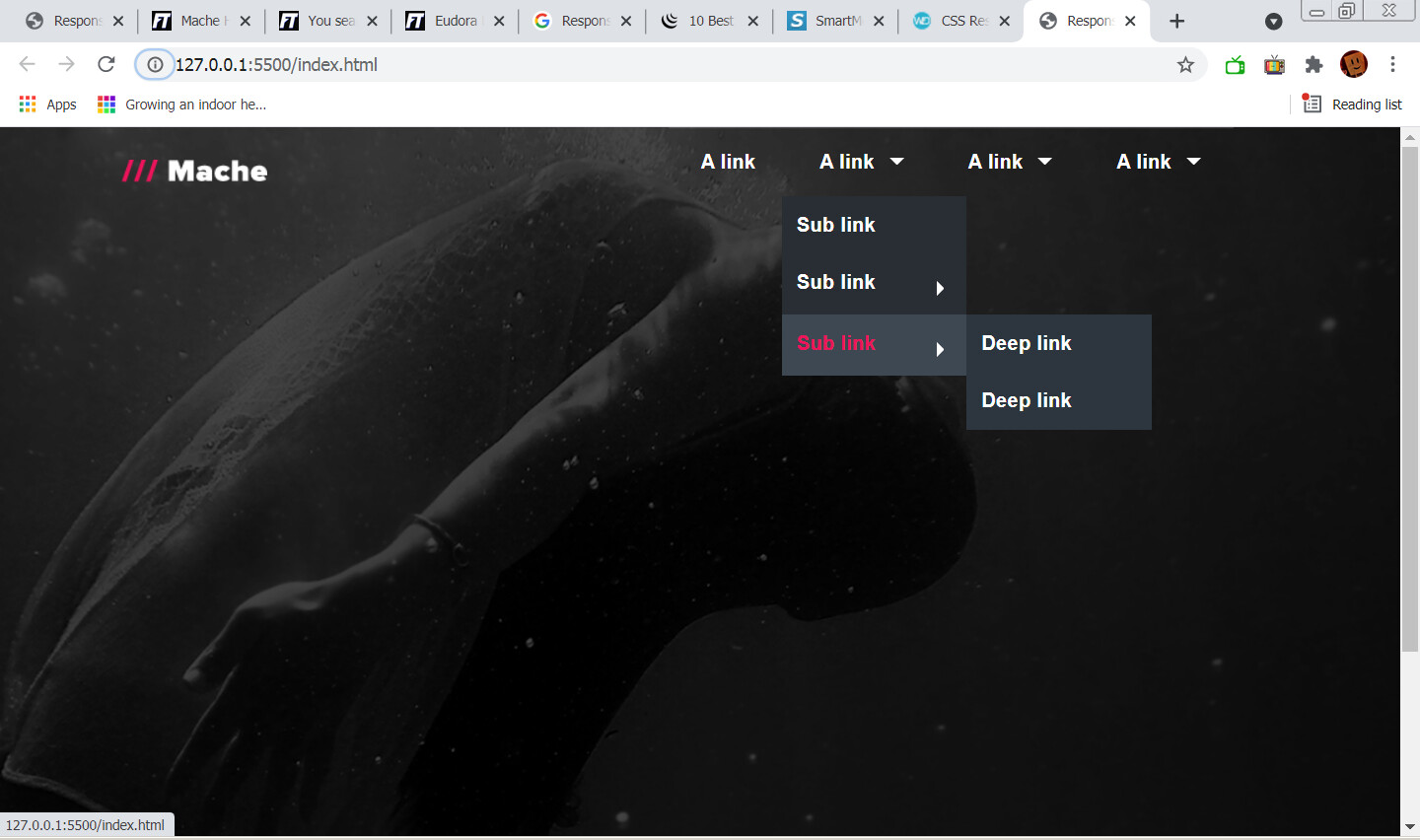The width and height of the screenshot is (1420, 840).
Task: Open the yellow TV extension icon
Action: point(1275,65)
